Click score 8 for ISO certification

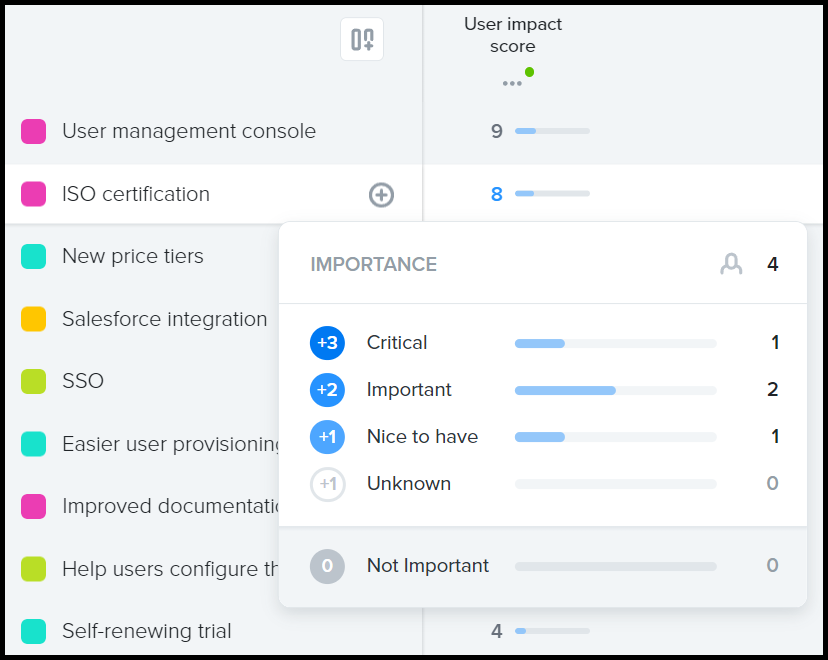pos(496,194)
